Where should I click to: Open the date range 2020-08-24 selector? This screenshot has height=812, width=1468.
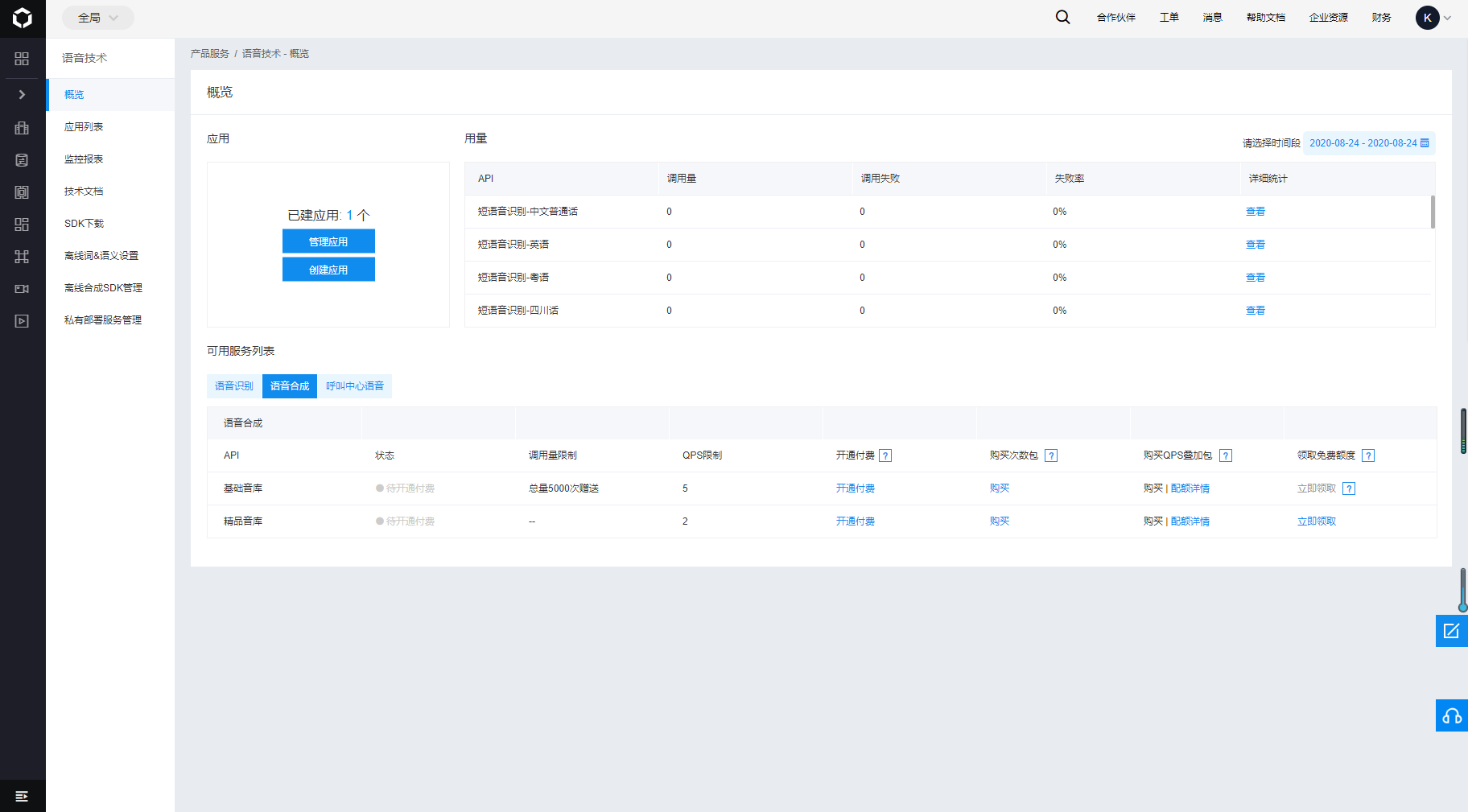tap(1369, 143)
